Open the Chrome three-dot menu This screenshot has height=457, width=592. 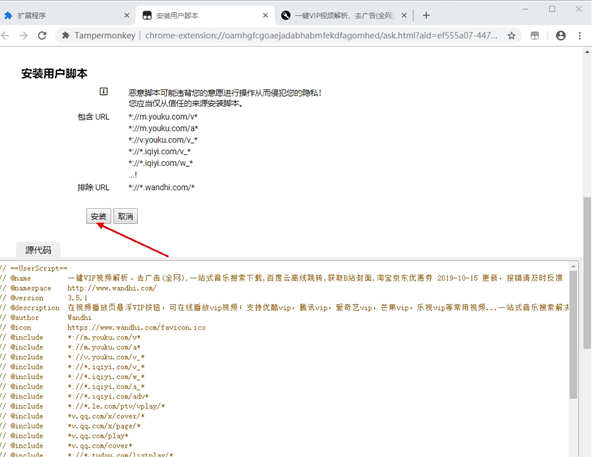[x=580, y=36]
